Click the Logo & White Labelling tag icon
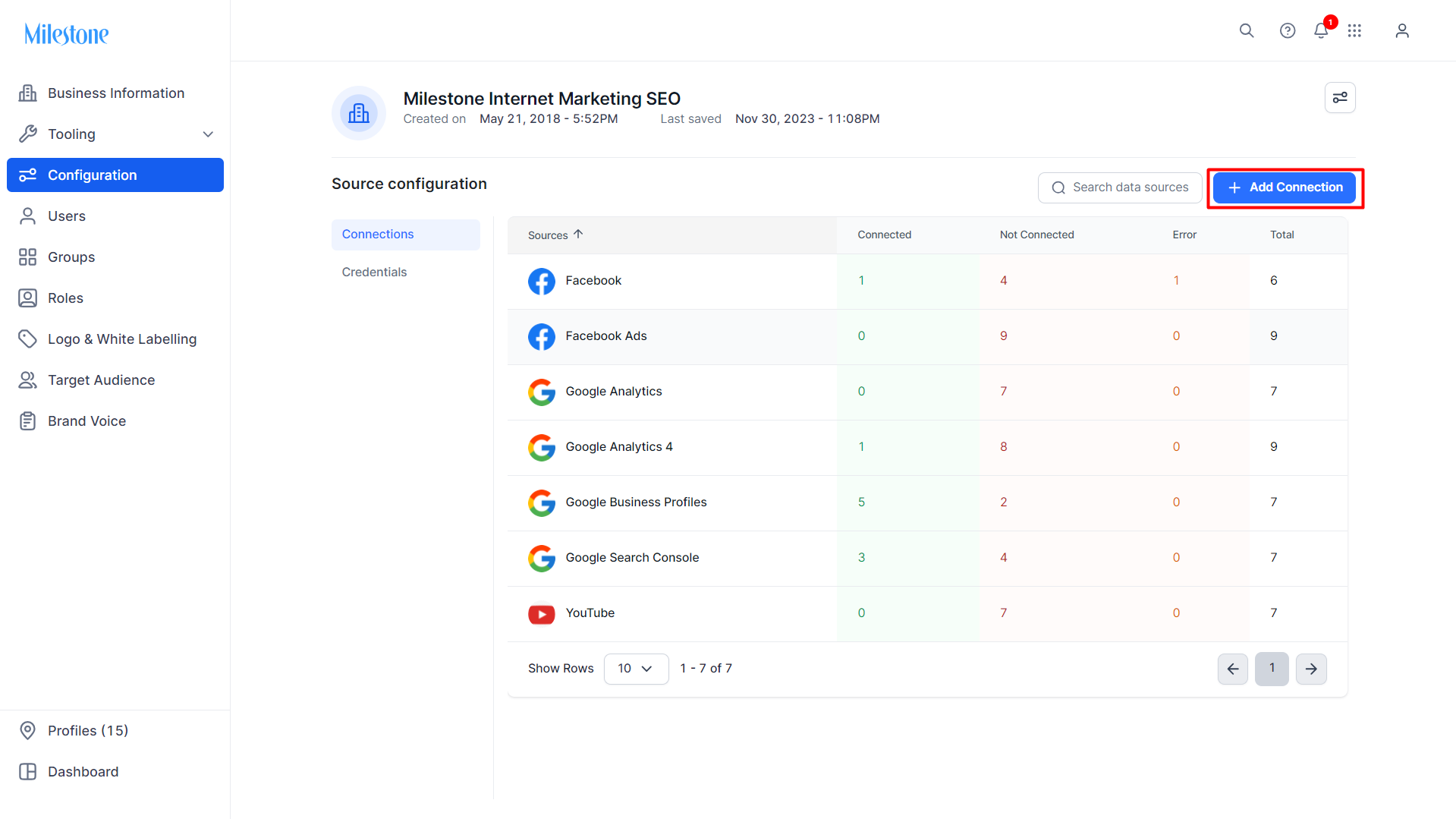This screenshot has height=819, width=1456. tap(28, 339)
